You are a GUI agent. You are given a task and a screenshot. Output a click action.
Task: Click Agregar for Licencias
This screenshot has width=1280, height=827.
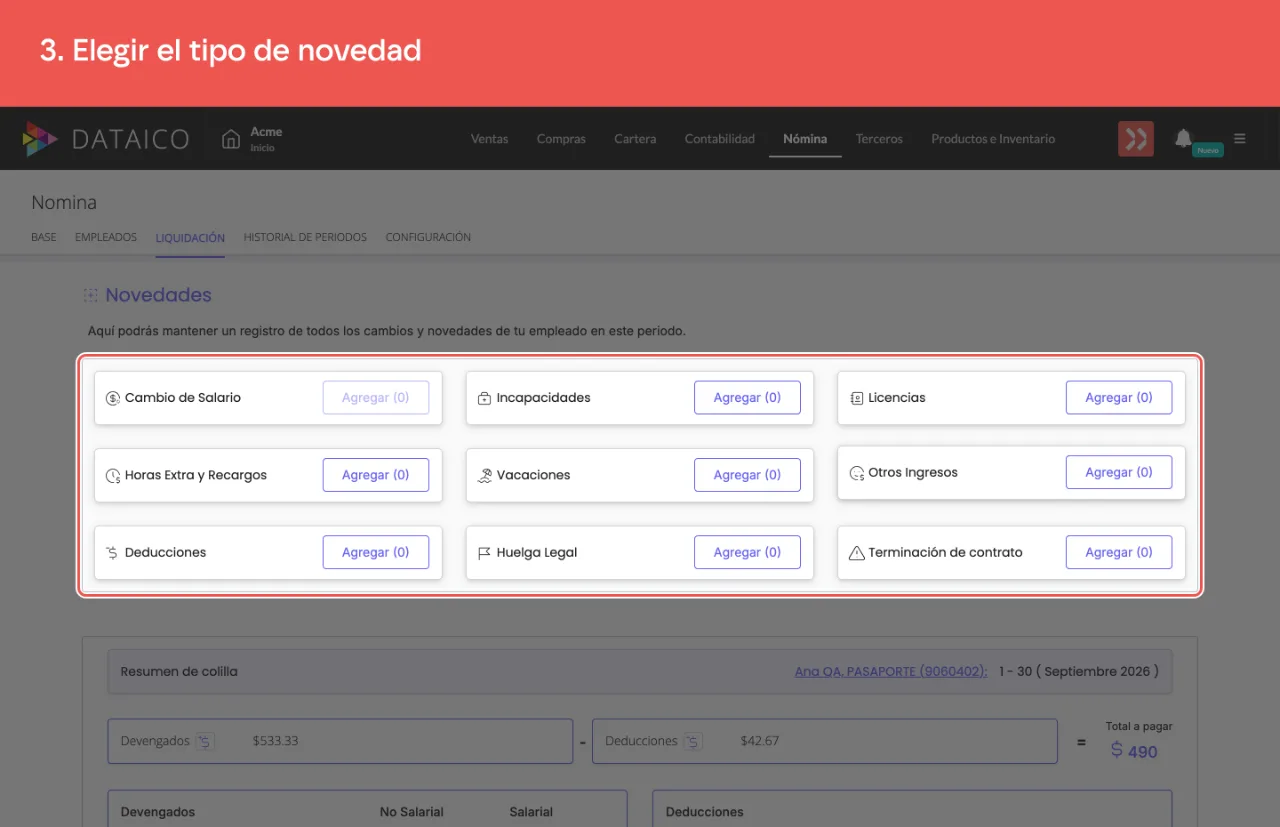tap(1119, 398)
